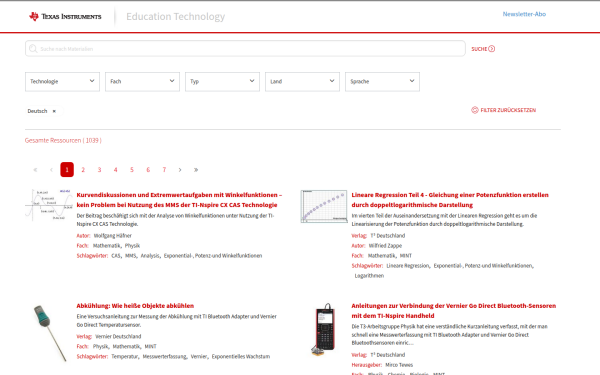Open the 'Lineare Regression Teil 4' article
The height and width of the screenshot is (375, 600).
click(450, 200)
